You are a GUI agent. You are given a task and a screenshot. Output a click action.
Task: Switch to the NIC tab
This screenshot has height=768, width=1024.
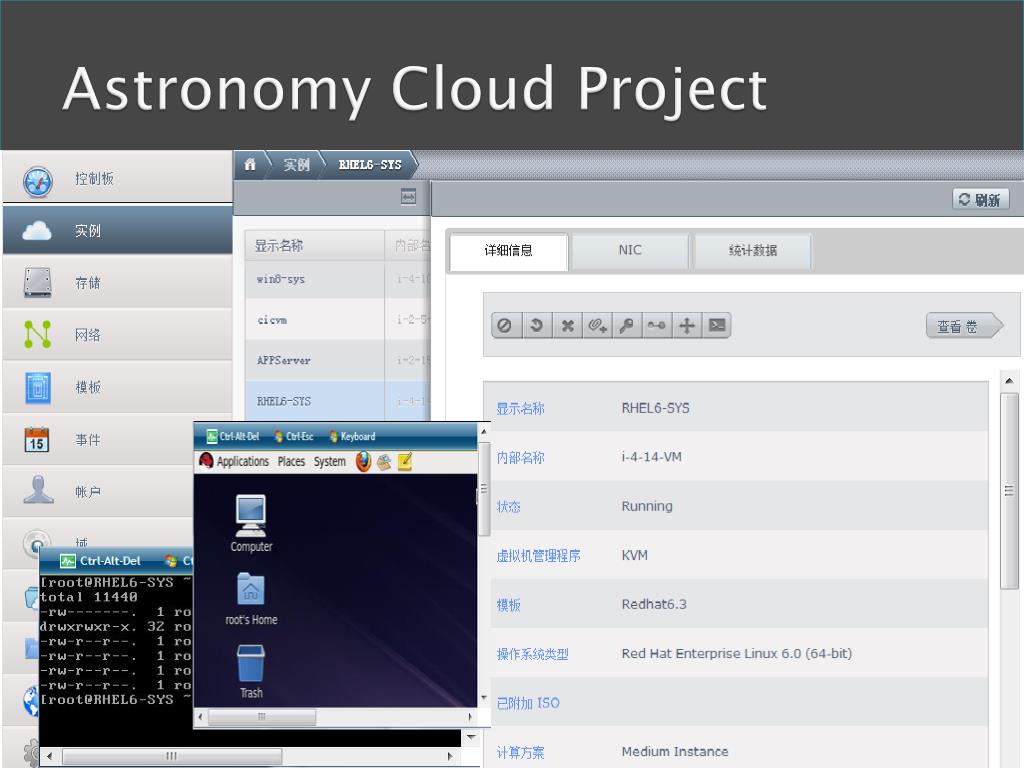(630, 251)
